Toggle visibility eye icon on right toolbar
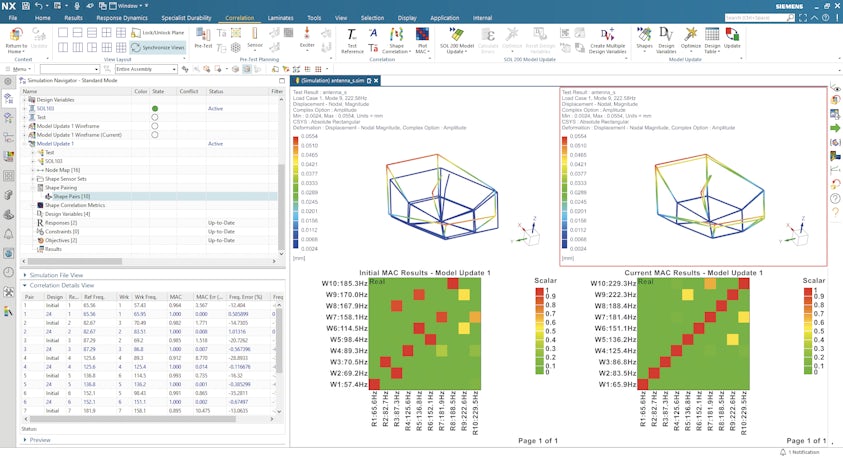The height and width of the screenshot is (457, 843). [x=835, y=87]
